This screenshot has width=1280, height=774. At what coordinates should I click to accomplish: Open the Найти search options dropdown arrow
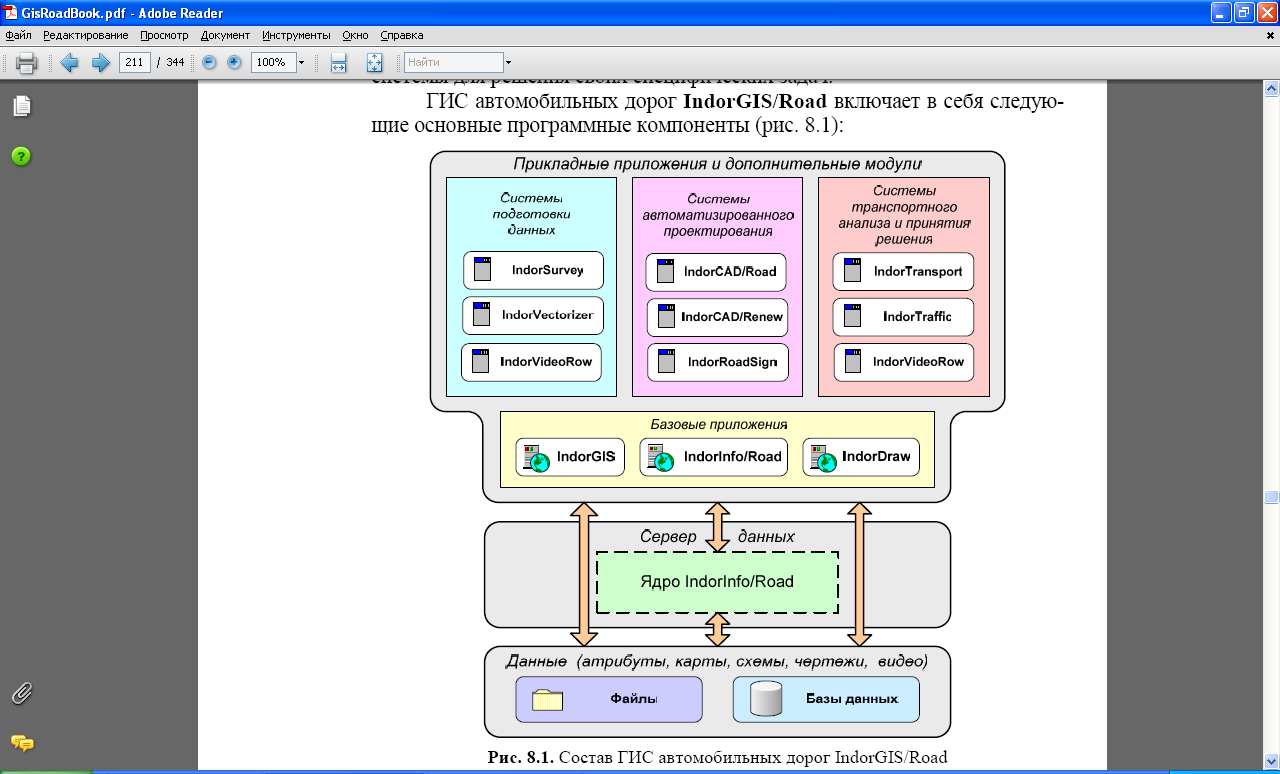click(x=508, y=62)
